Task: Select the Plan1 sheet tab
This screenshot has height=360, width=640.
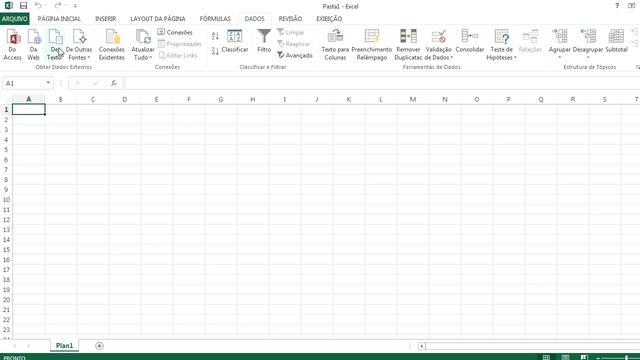Action: (x=64, y=346)
